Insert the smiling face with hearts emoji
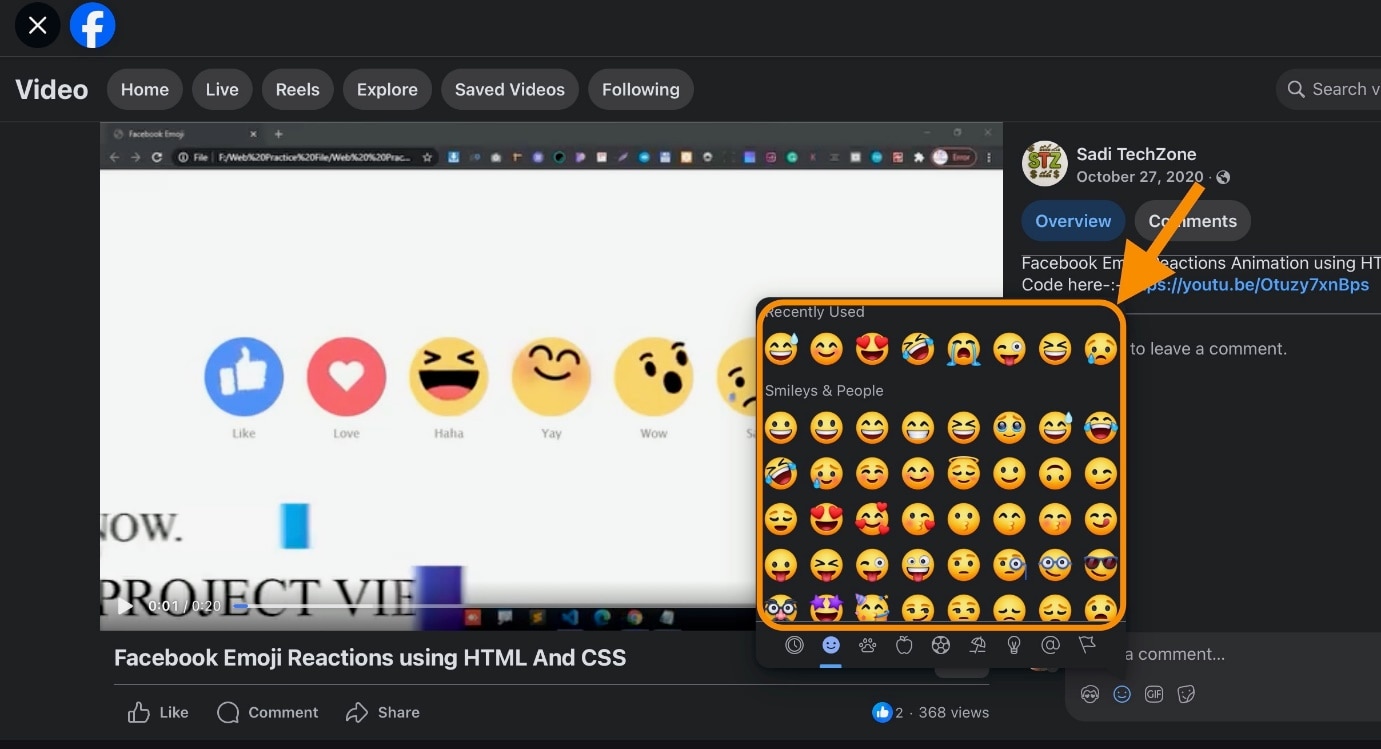Screen dimensions: 1381x749 [x=872, y=519]
